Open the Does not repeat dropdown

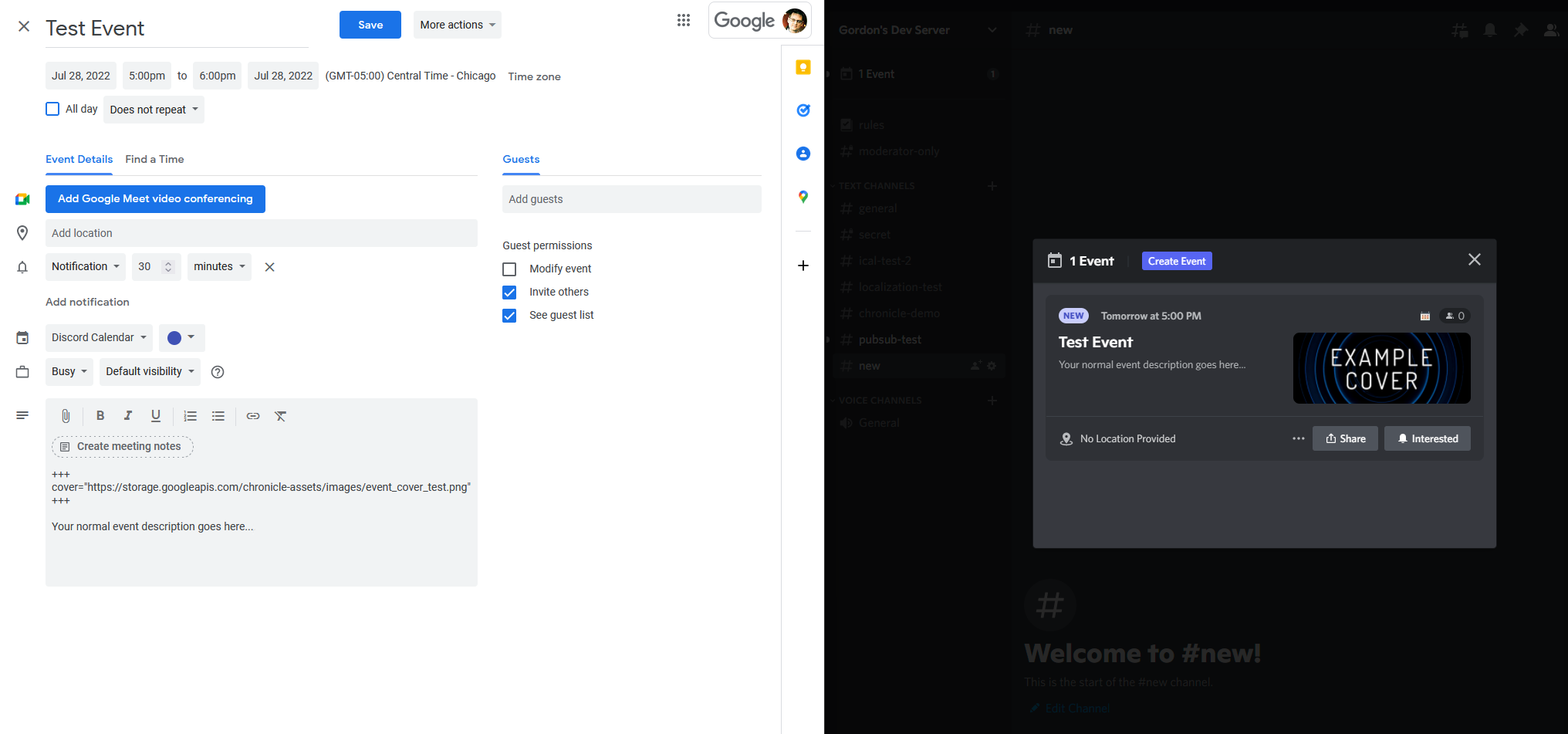(x=154, y=109)
